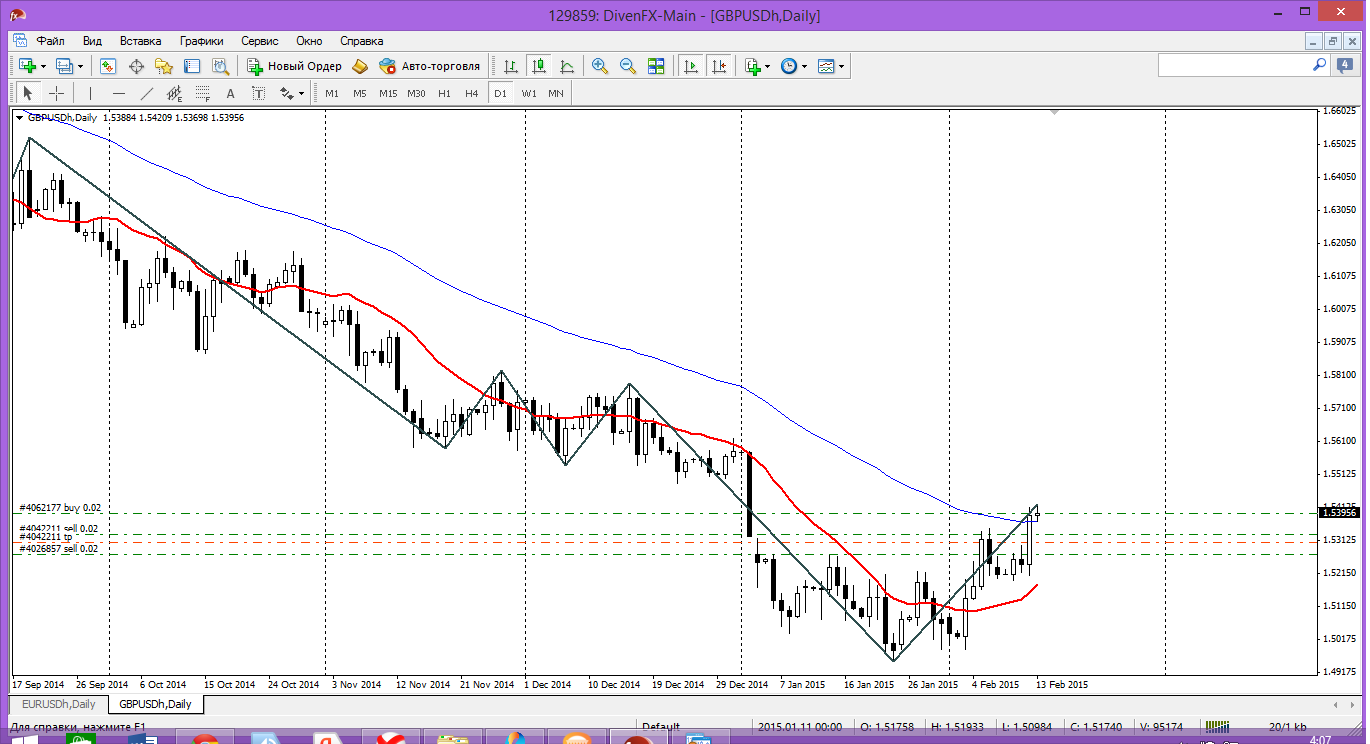Screen dimensions: 1370x744
Task: Toggle the Auto Scroll chart button
Action: tap(690, 66)
